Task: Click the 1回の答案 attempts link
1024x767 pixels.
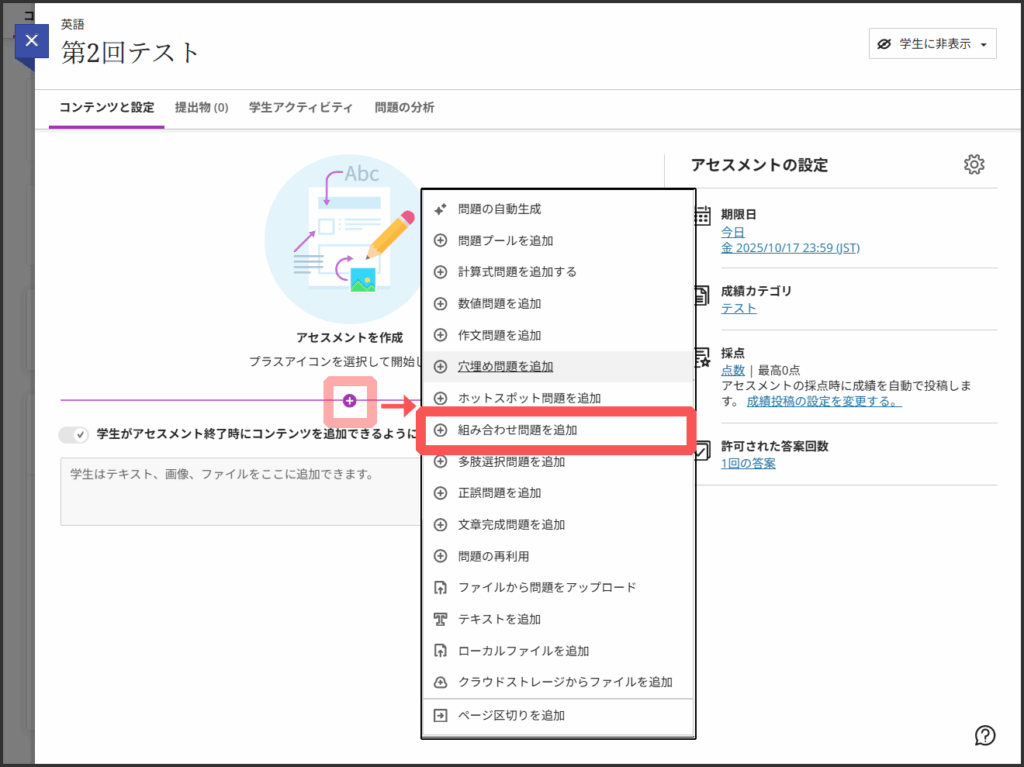Action: [x=747, y=463]
